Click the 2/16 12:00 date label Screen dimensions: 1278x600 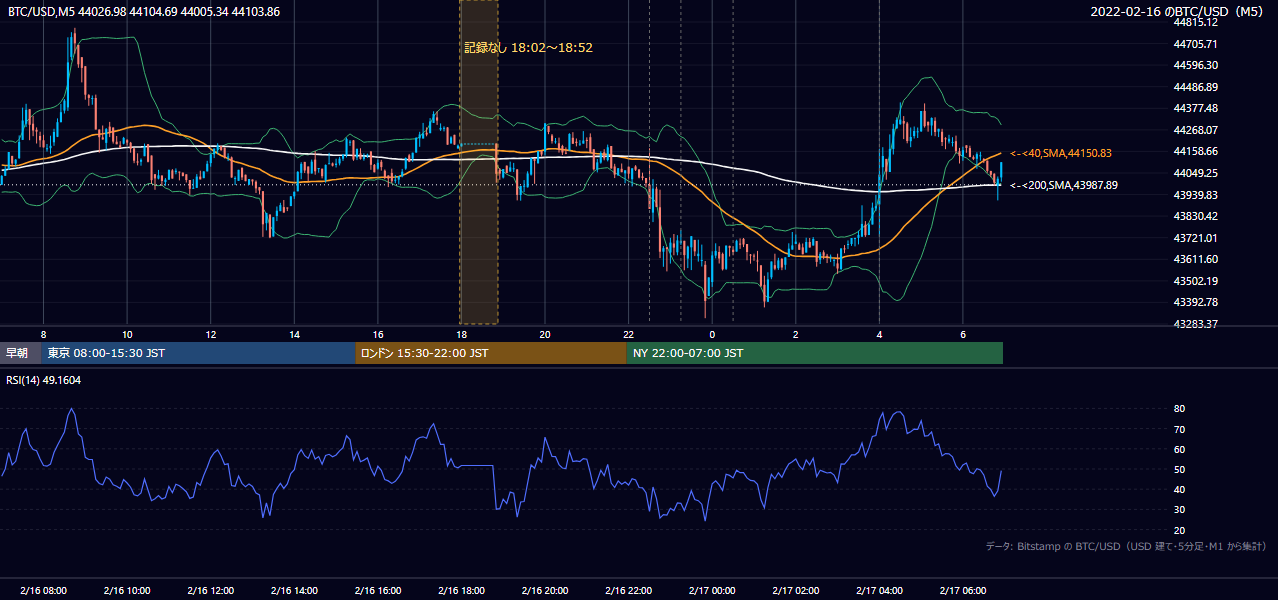(211, 591)
